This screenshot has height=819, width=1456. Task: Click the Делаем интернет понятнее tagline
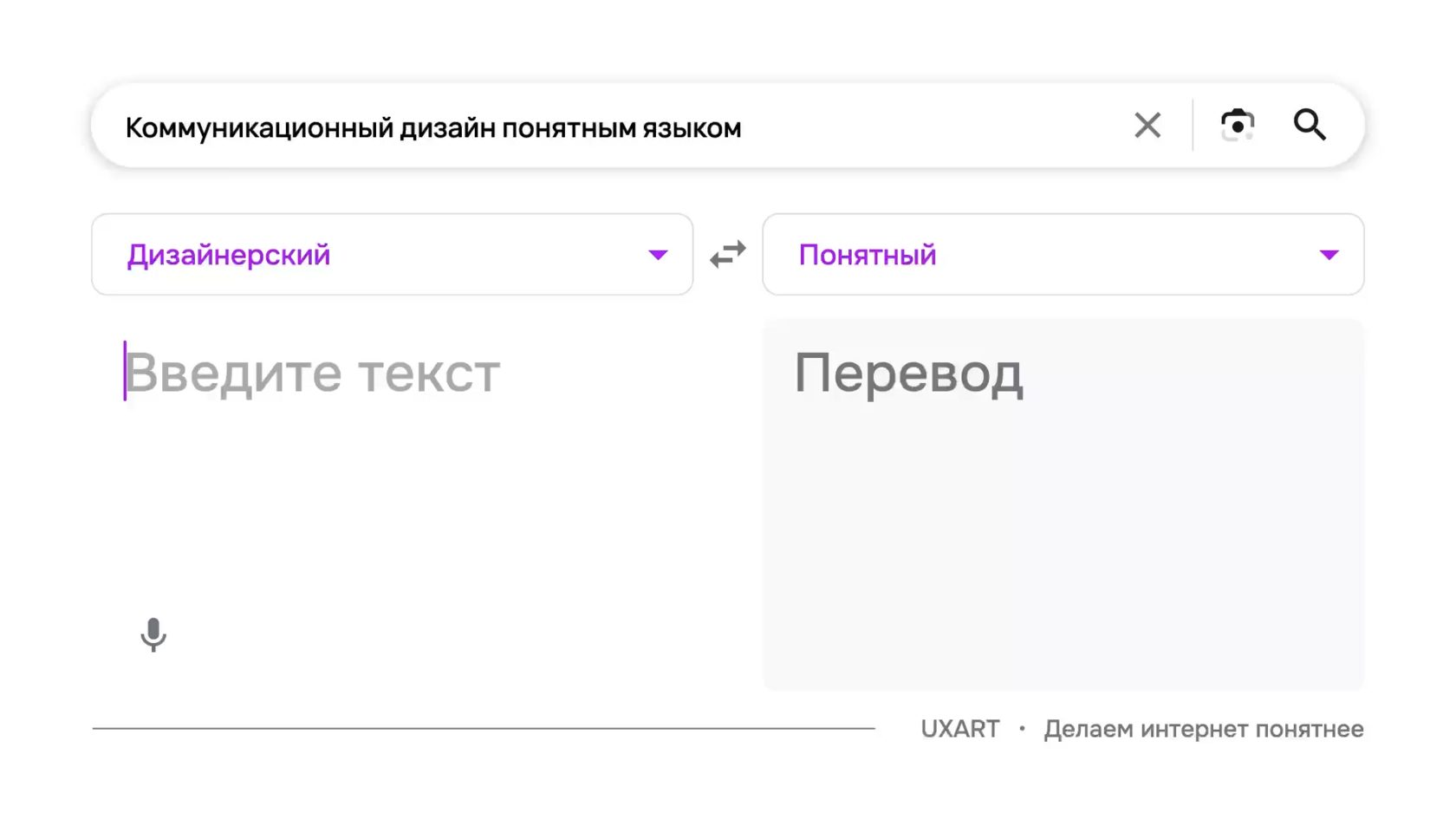point(1203,729)
